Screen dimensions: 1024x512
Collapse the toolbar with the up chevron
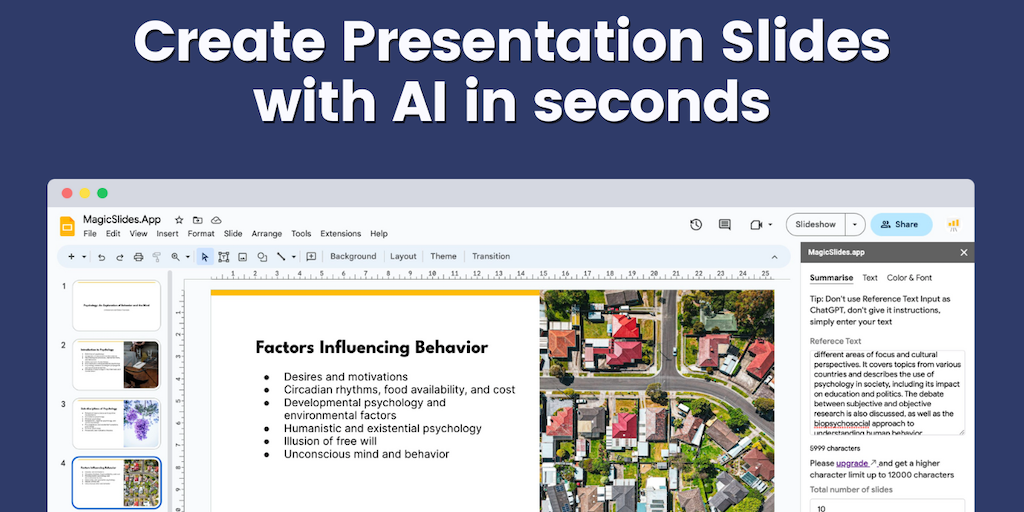[x=773, y=256]
